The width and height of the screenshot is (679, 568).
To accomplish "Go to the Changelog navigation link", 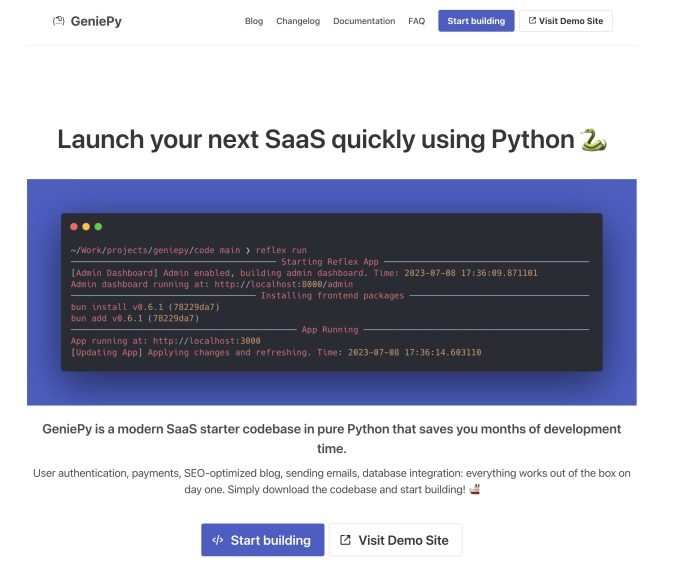I will click(298, 21).
